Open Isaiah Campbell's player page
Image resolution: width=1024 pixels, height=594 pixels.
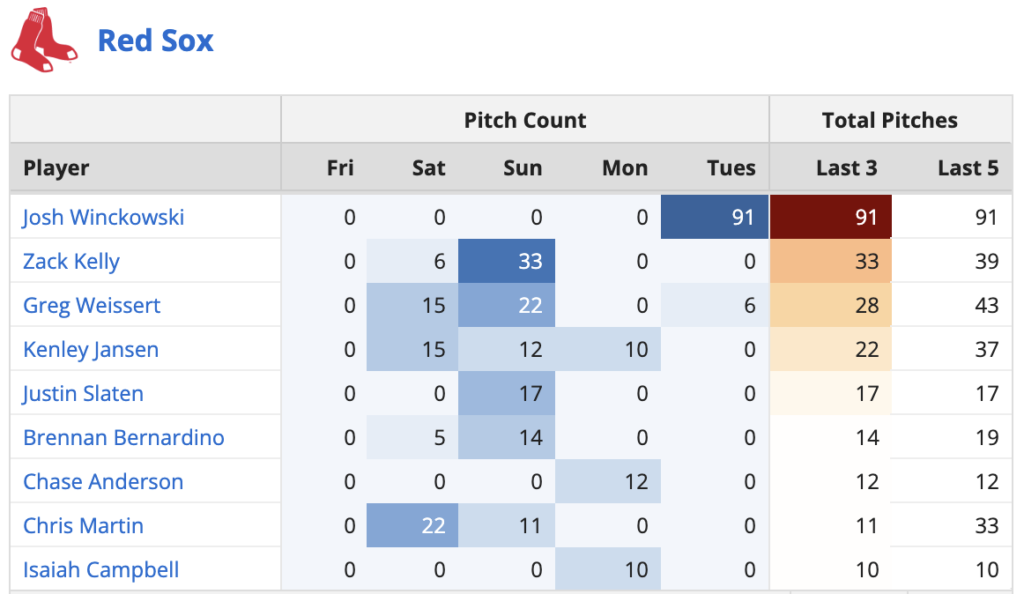pyautogui.click(x=101, y=569)
